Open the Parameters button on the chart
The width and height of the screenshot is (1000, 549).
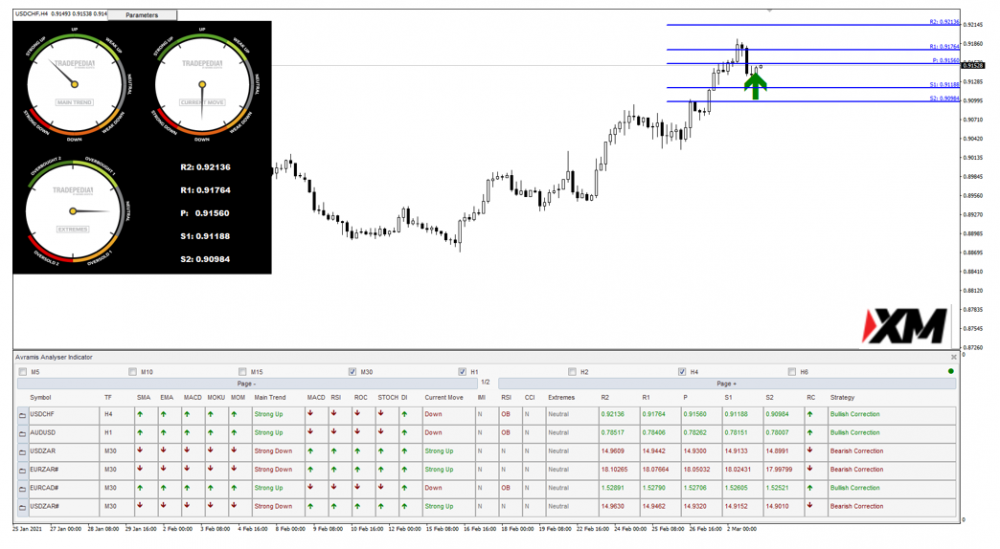(x=142, y=15)
